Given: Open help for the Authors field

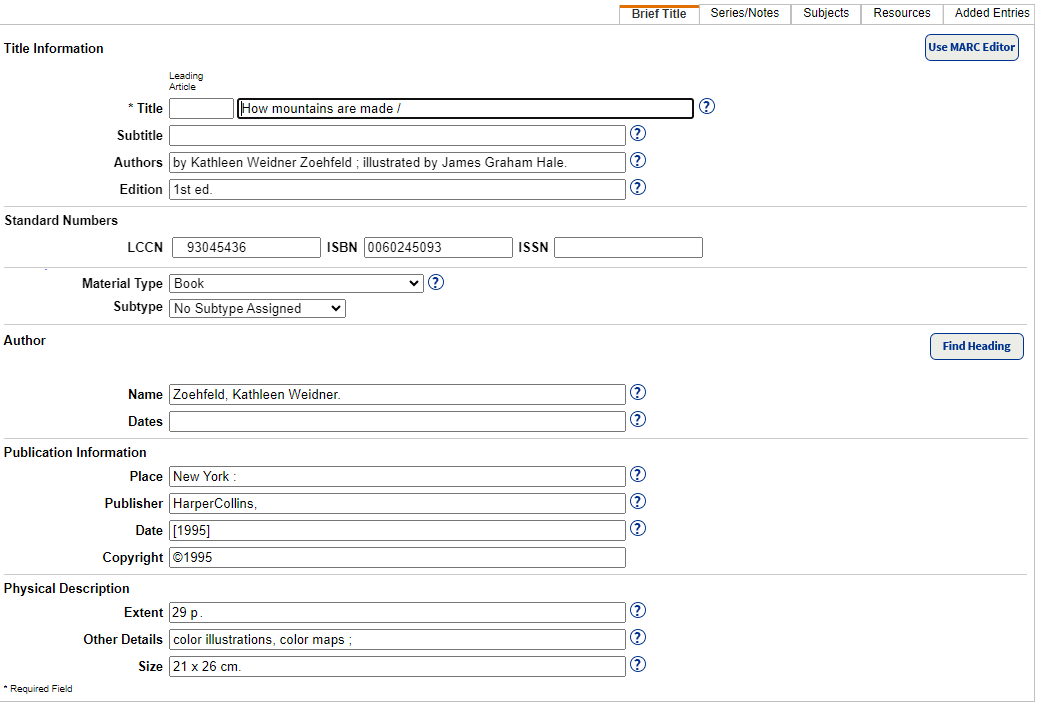Looking at the screenshot, I should pyautogui.click(x=637, y=160).
